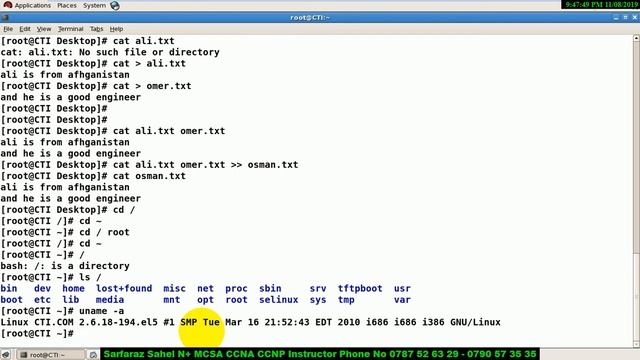The image size is (640, 360).
Task: Close the root@CTI terminal window
Action: click(635, 17)
